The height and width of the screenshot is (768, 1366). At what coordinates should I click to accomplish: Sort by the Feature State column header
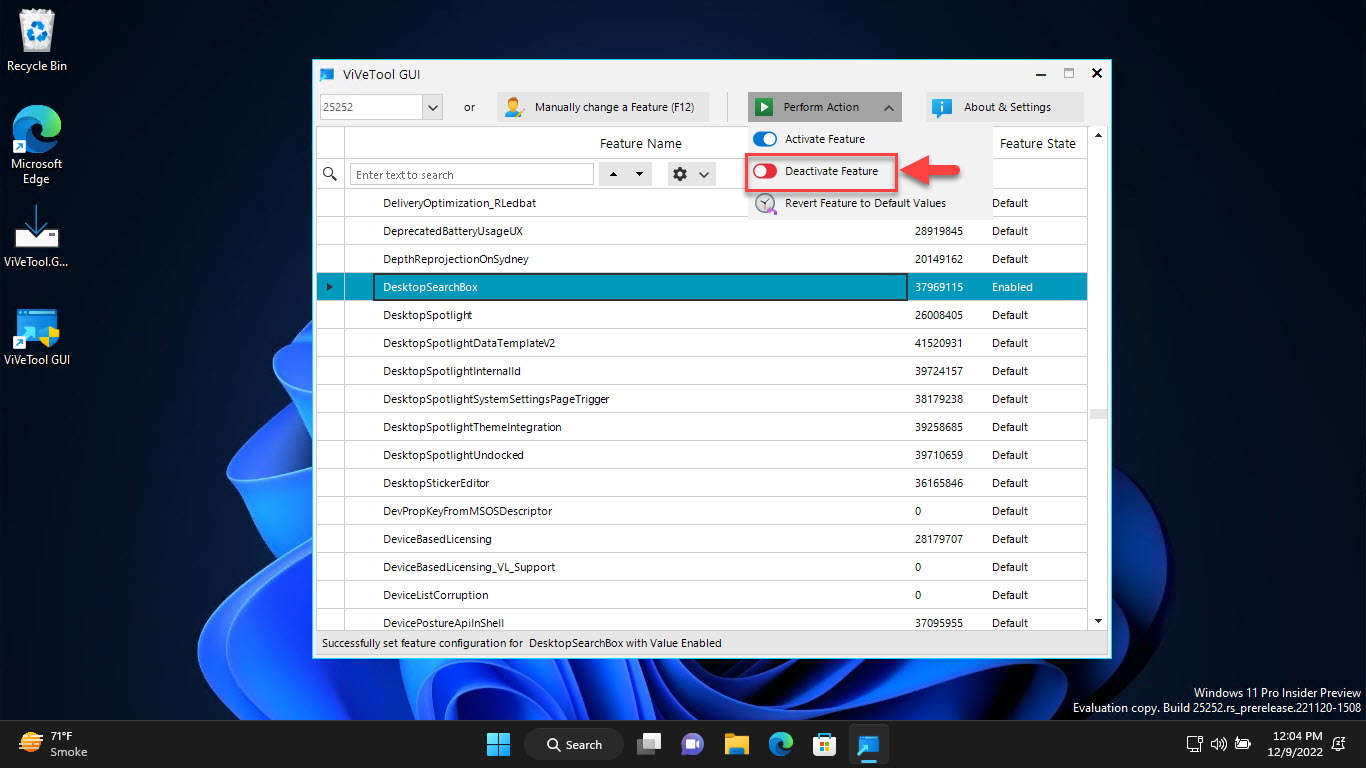(x=1037, y=143)
